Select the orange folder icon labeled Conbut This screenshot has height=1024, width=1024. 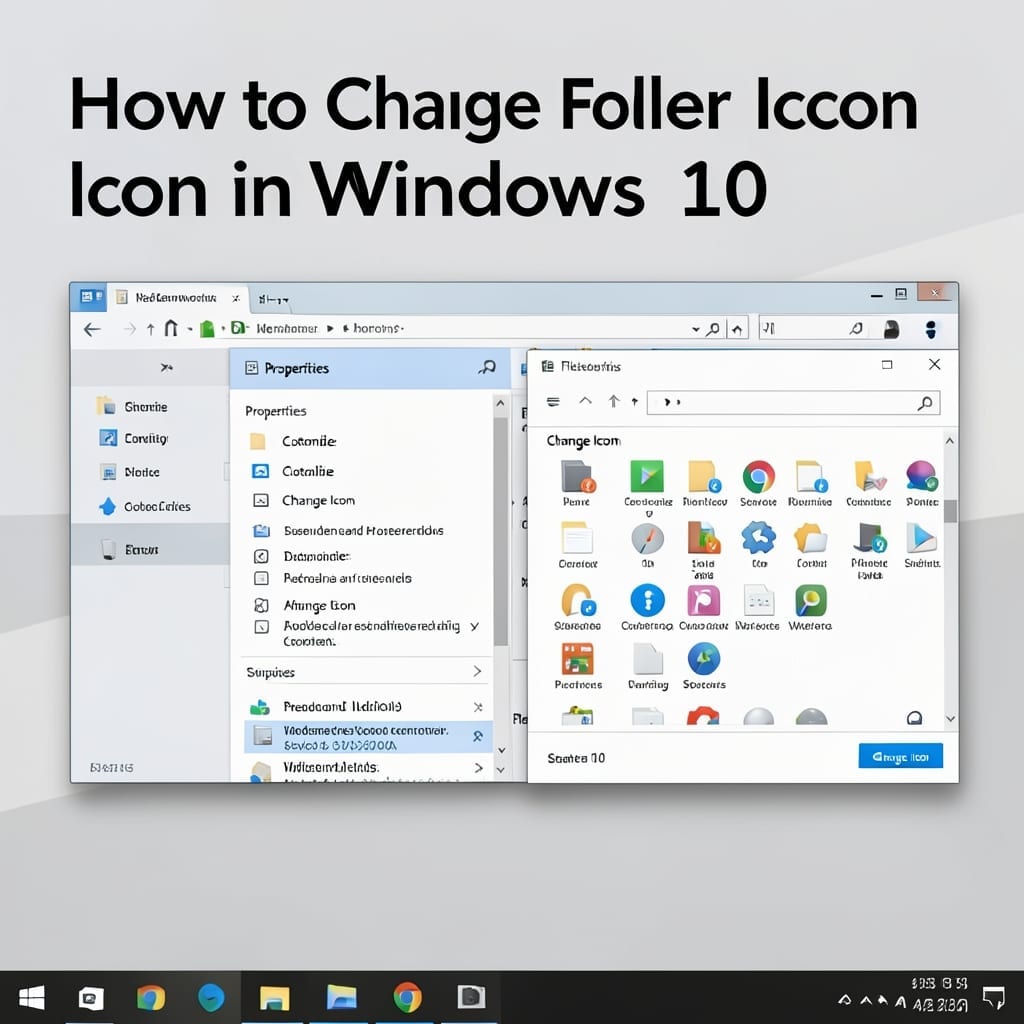click(810, 539)
